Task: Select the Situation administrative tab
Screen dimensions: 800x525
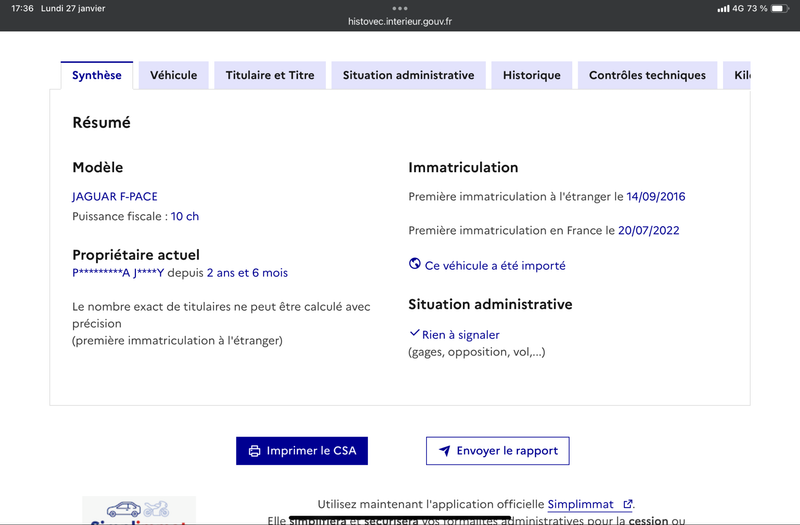Action: tap(408, 76)
